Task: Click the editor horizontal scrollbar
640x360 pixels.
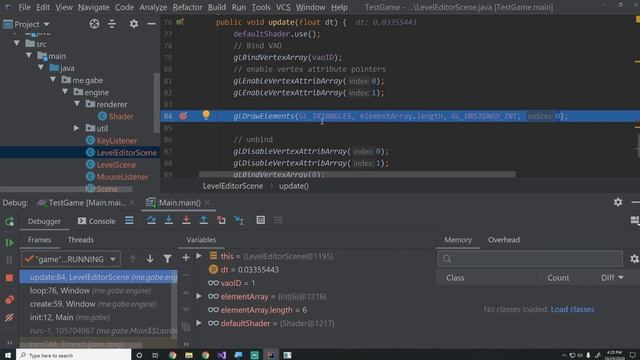Action: (x=357, y=174)
